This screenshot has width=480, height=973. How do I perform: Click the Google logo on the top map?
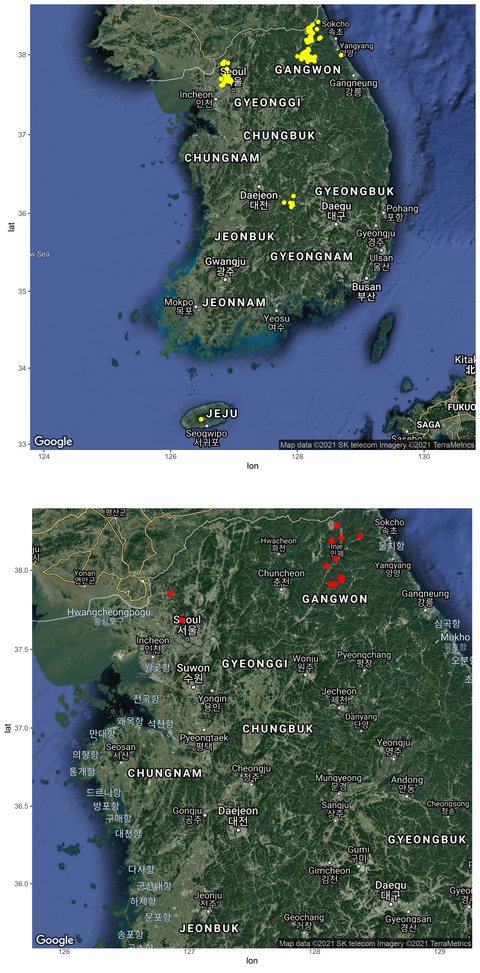pos(53,441)
